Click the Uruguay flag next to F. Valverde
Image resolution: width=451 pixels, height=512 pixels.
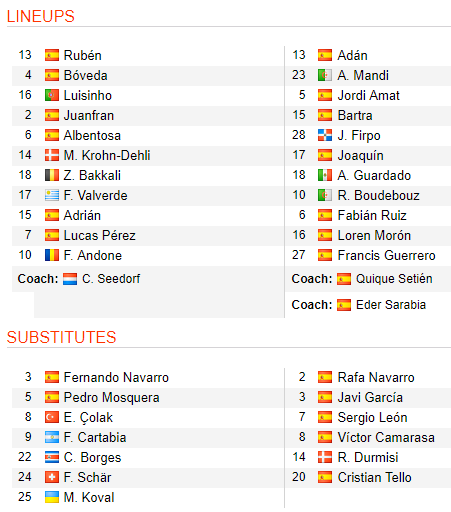(52, 195)
